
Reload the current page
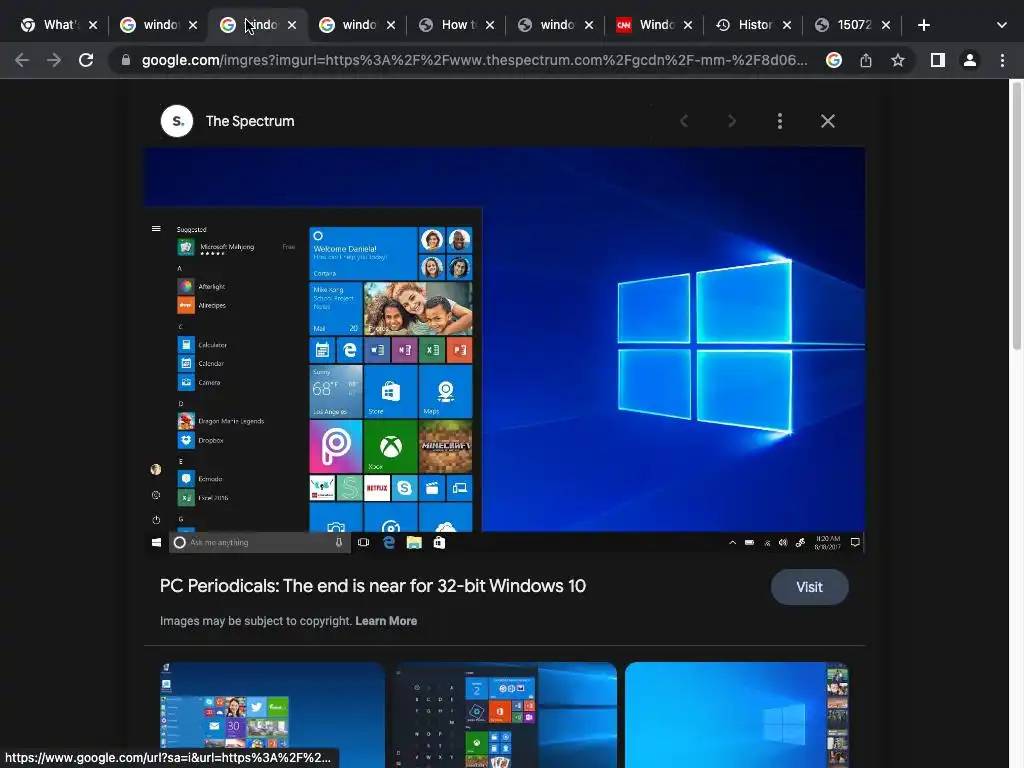(86, 60)
